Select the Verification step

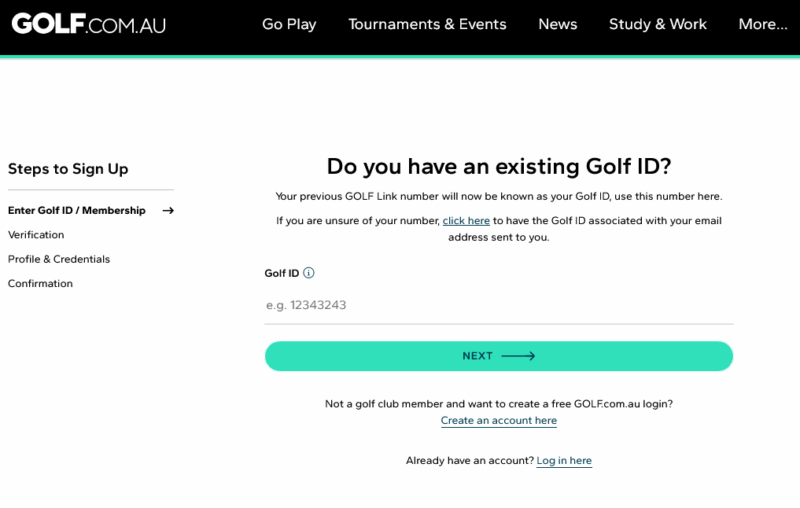[x=36, y=235]
